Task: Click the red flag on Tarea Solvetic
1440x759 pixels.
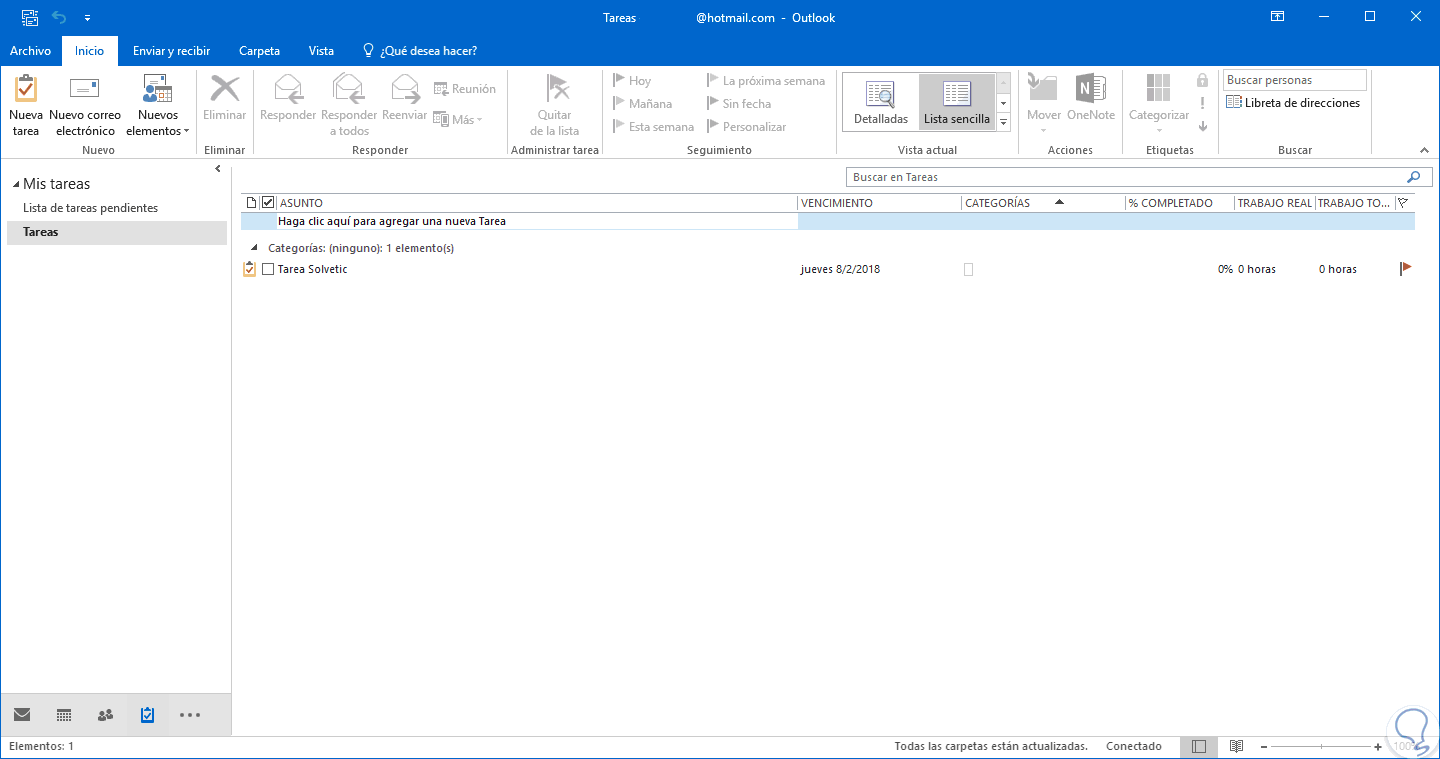Action: [x=1405, y=268]
